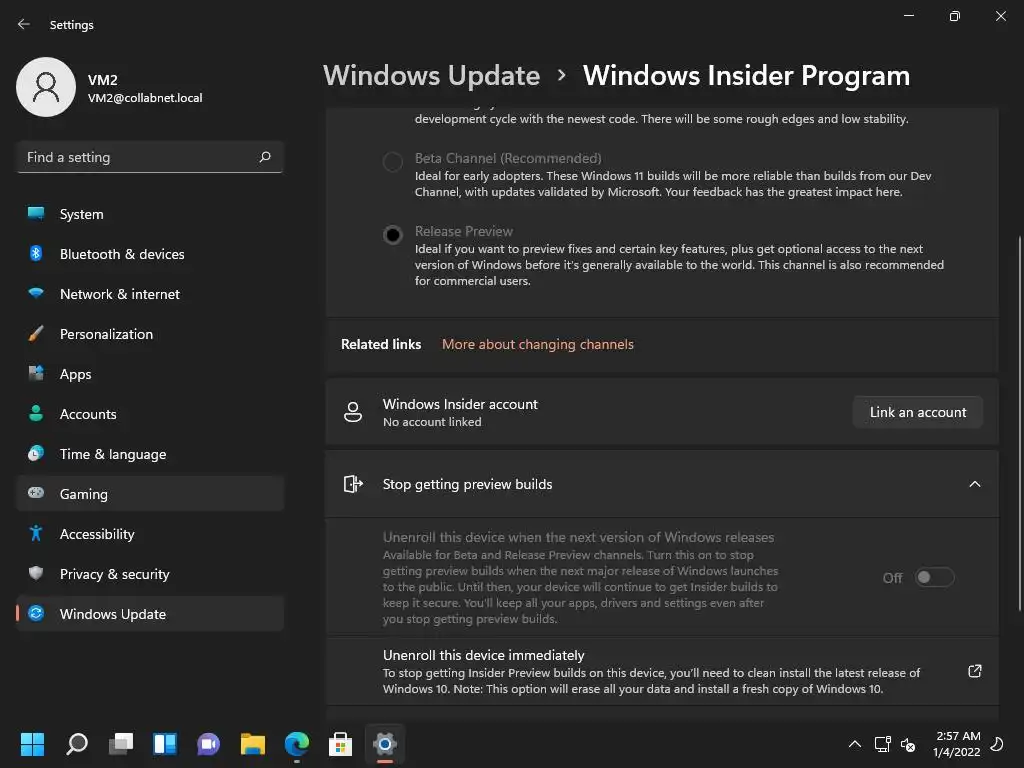Click the Link an account button
This screenshot has width=1024, height=768.
918,412
